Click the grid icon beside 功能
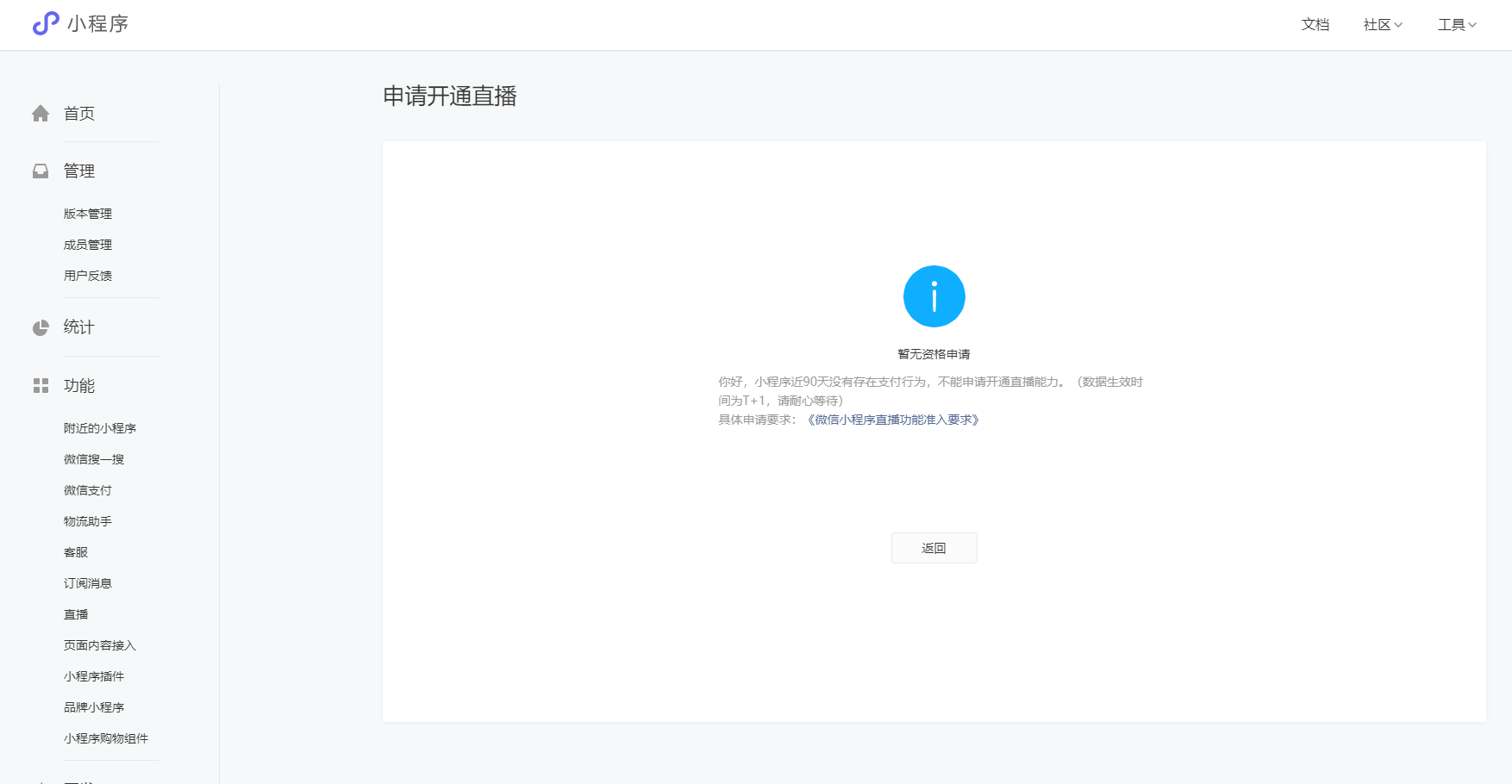The image size is (1512, 784). click(41, 386)
